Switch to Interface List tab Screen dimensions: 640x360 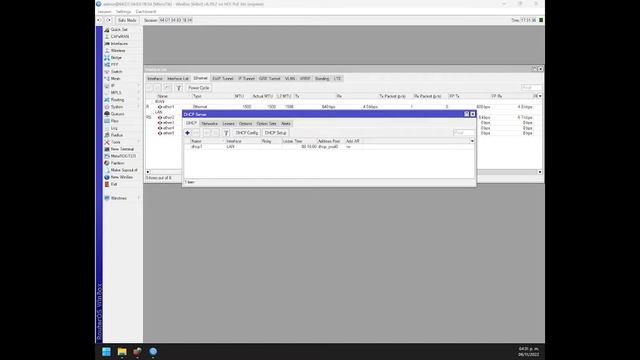(x=178, y=78)
